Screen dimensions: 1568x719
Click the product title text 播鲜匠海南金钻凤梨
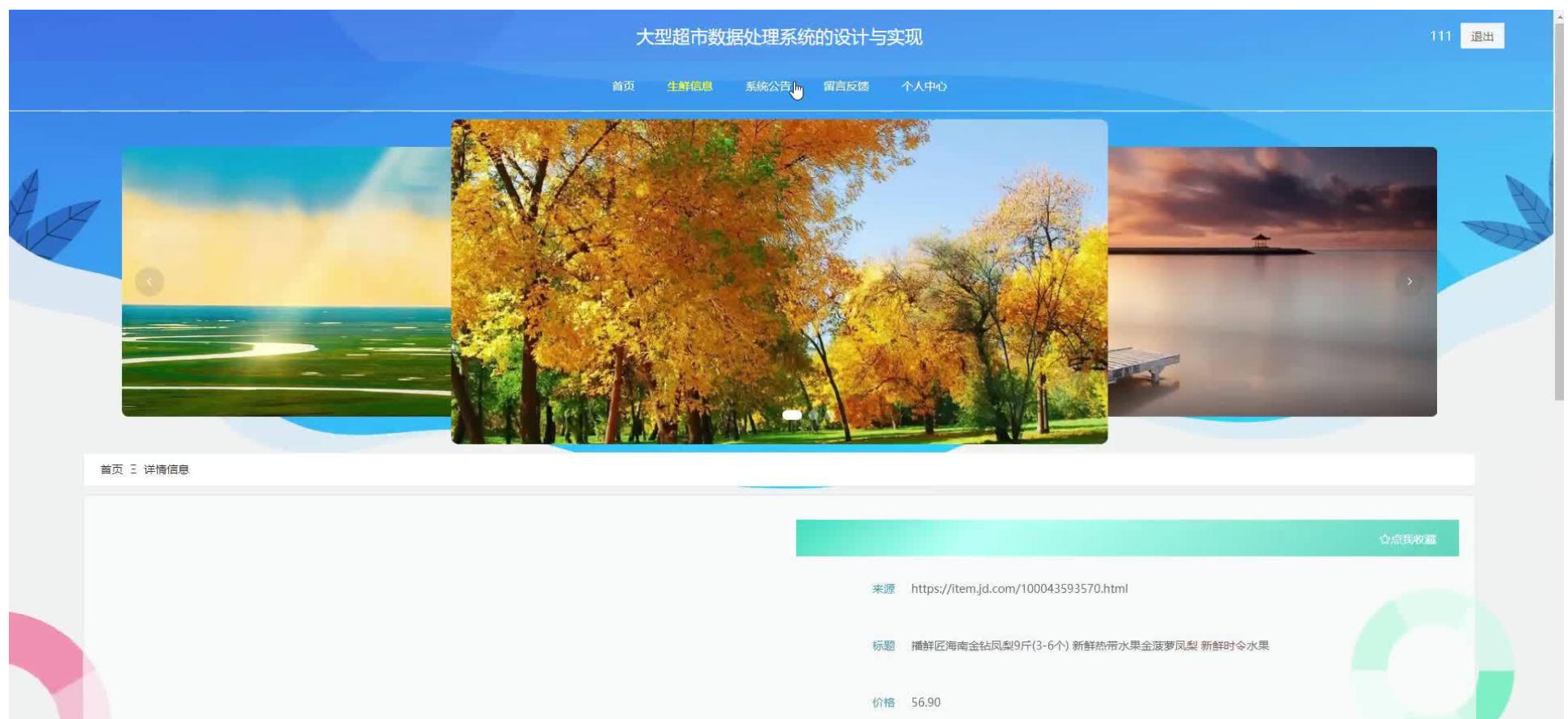pyautogui.click(x=1090, y=645)
